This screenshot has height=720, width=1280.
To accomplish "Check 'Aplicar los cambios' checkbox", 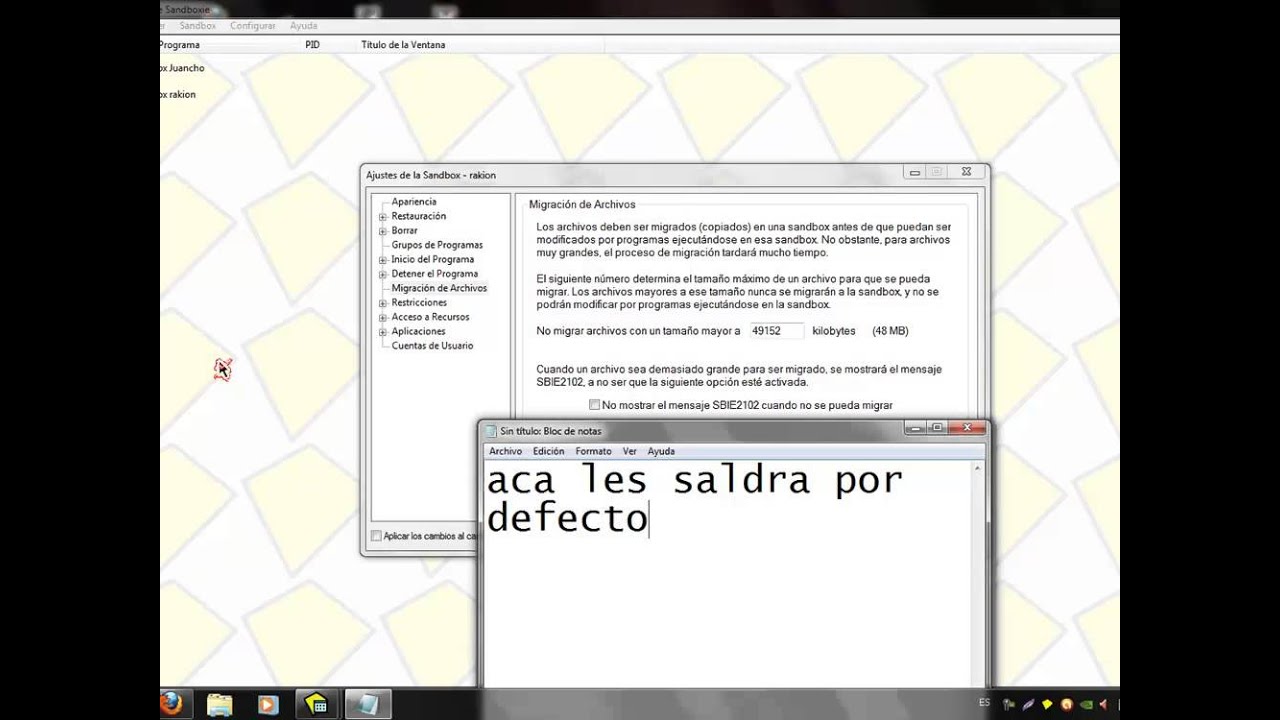I will tap(376, 536).
